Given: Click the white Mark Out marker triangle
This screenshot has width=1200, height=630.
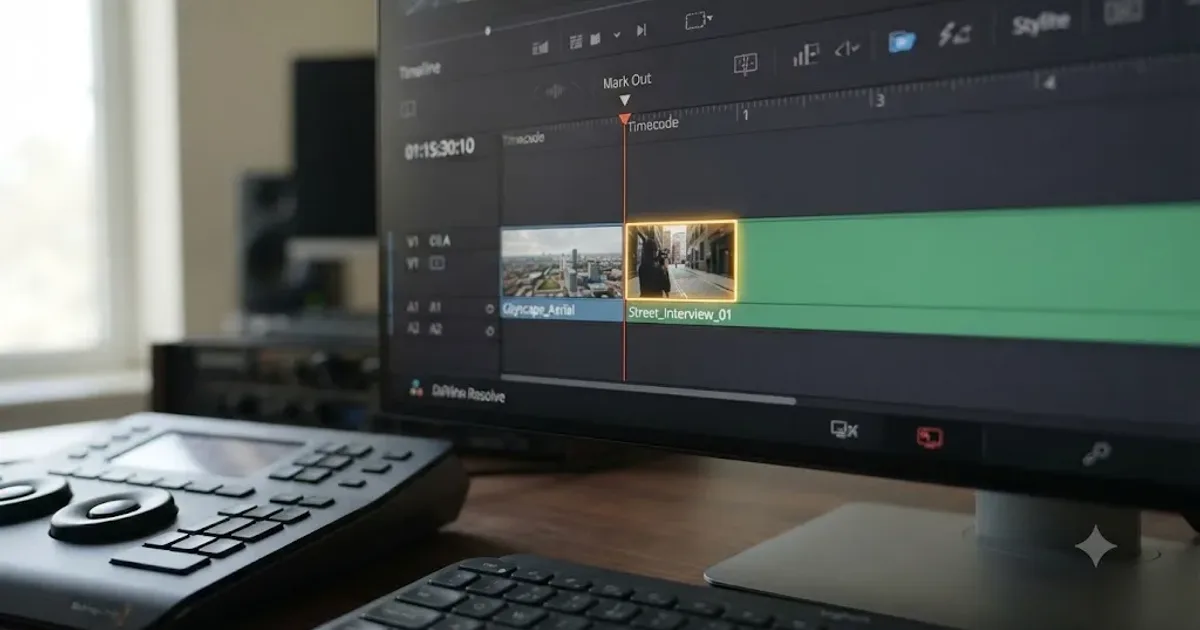Looking at the screenshot, I should 625,100.
